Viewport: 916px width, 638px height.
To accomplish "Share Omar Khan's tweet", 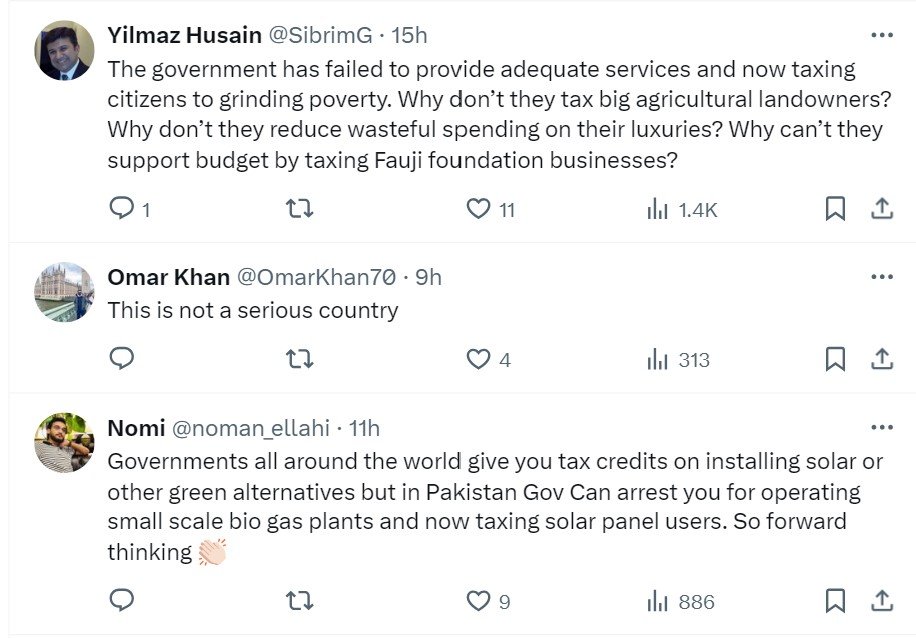I will click(882, 359).
